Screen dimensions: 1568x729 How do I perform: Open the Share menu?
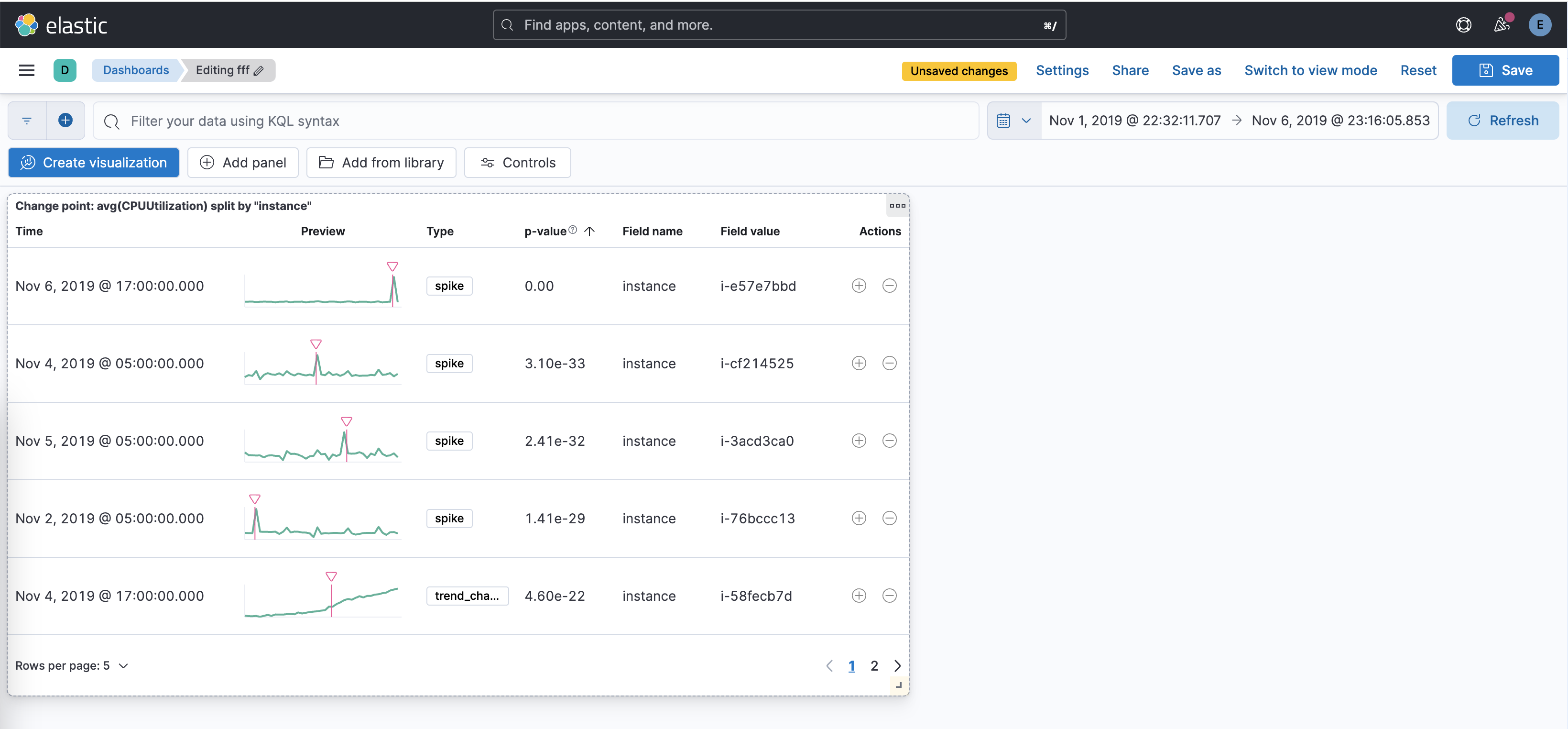(x=1130, y=71)
